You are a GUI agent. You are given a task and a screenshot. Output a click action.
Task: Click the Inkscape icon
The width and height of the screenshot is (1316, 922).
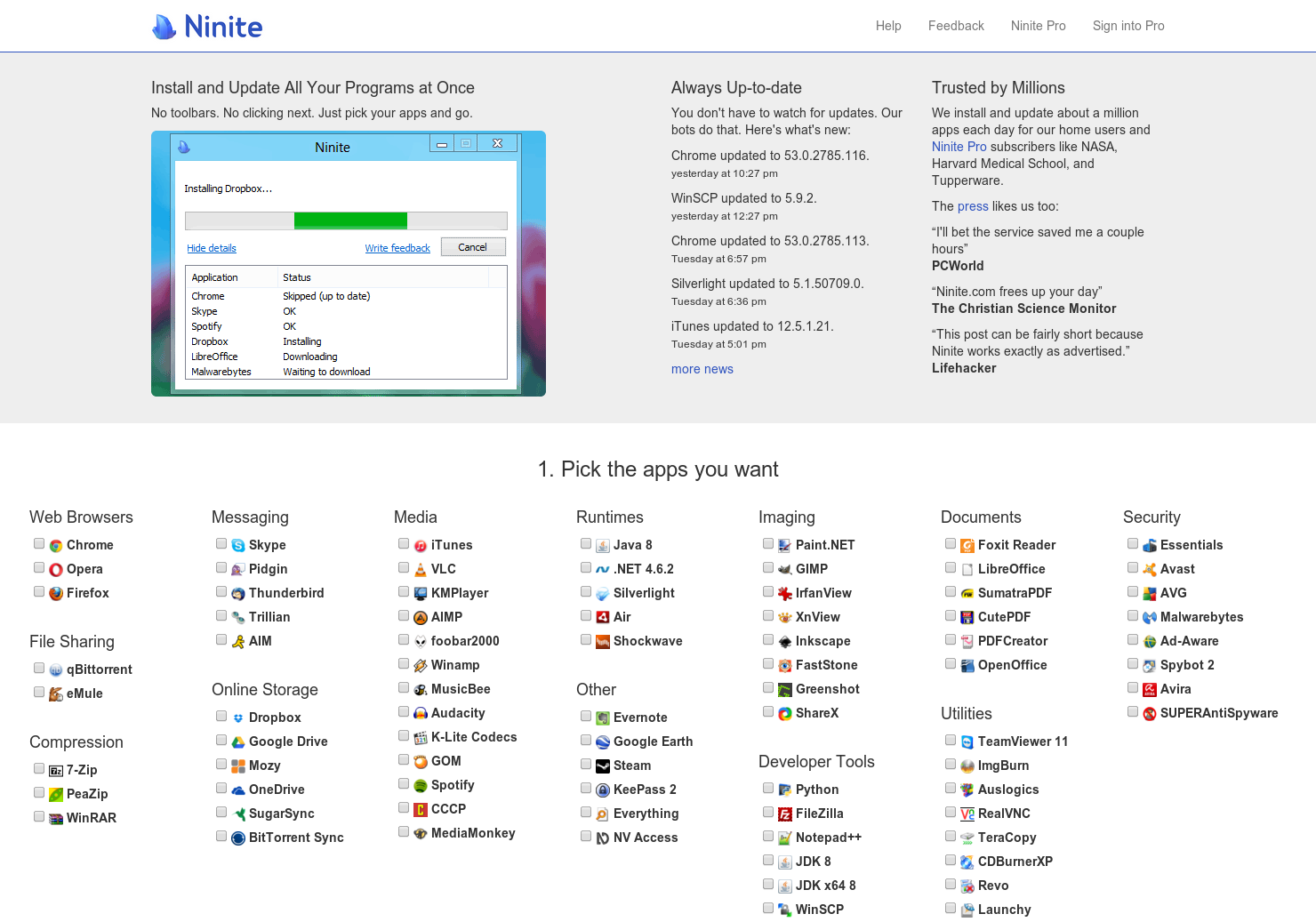pyautogui.click(x=785, y=642)
